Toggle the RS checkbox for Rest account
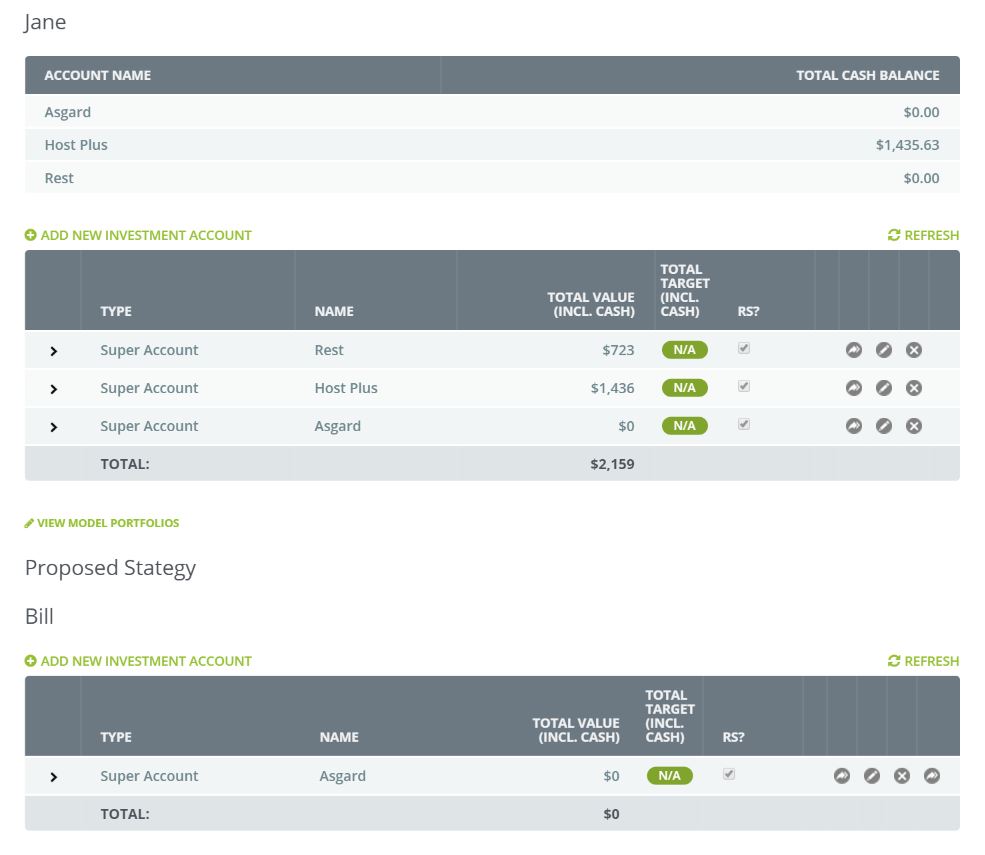985x855 pixels. (743, 349)
